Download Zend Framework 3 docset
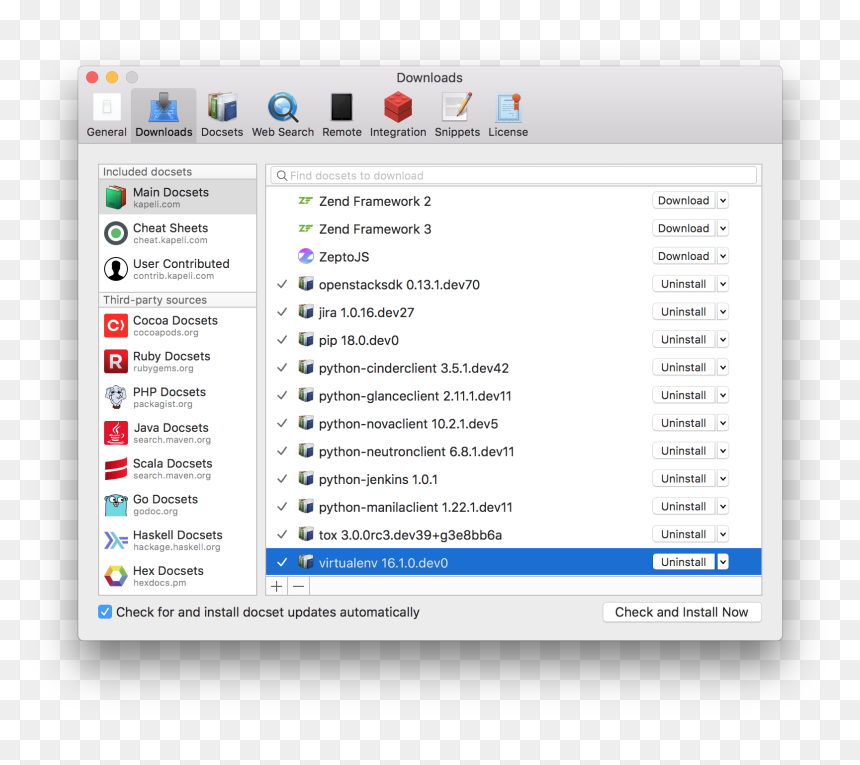 [x=683, y=228]
